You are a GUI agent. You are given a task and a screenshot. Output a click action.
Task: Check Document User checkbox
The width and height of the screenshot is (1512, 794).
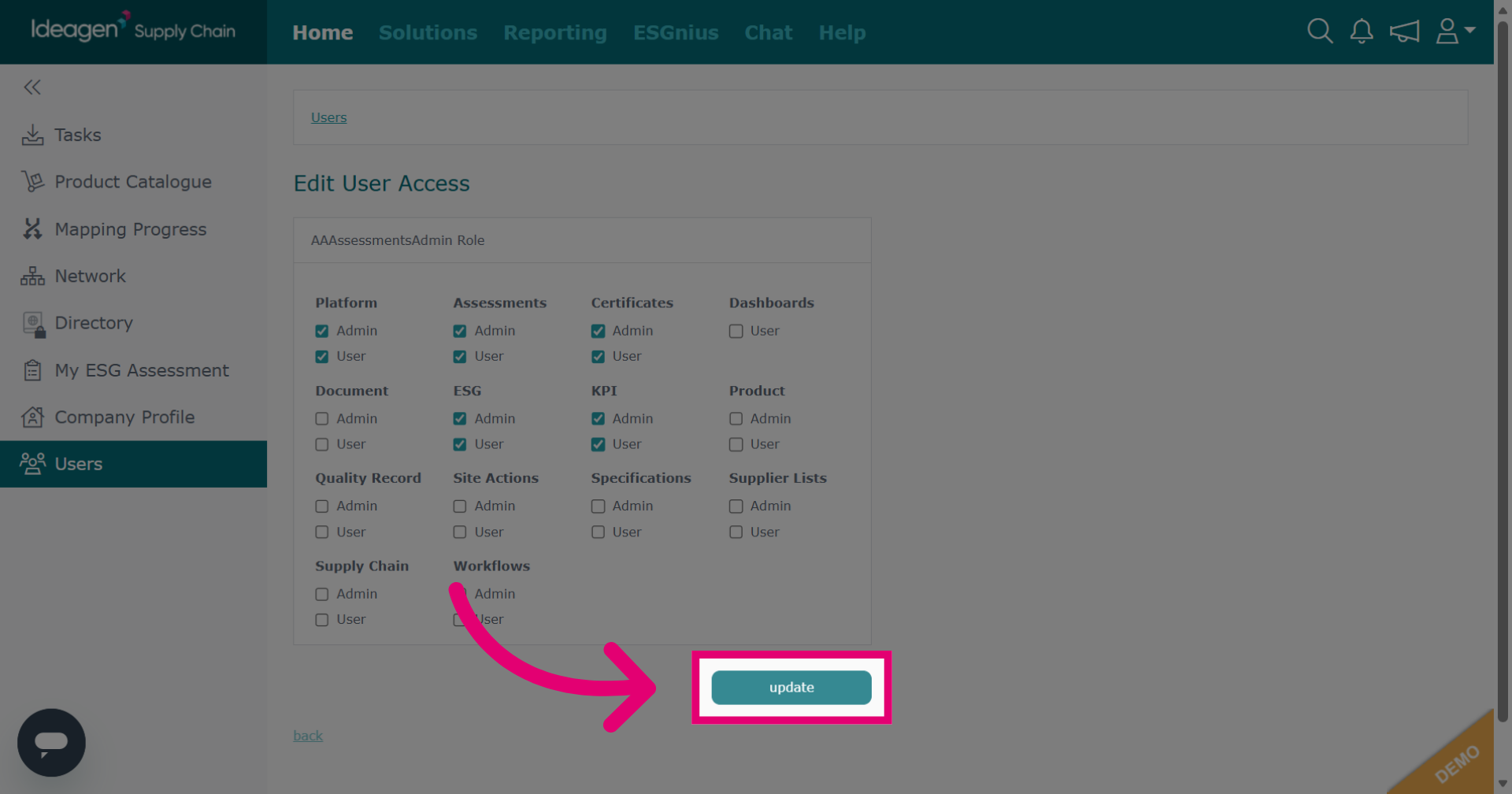(x=322, y=444)
